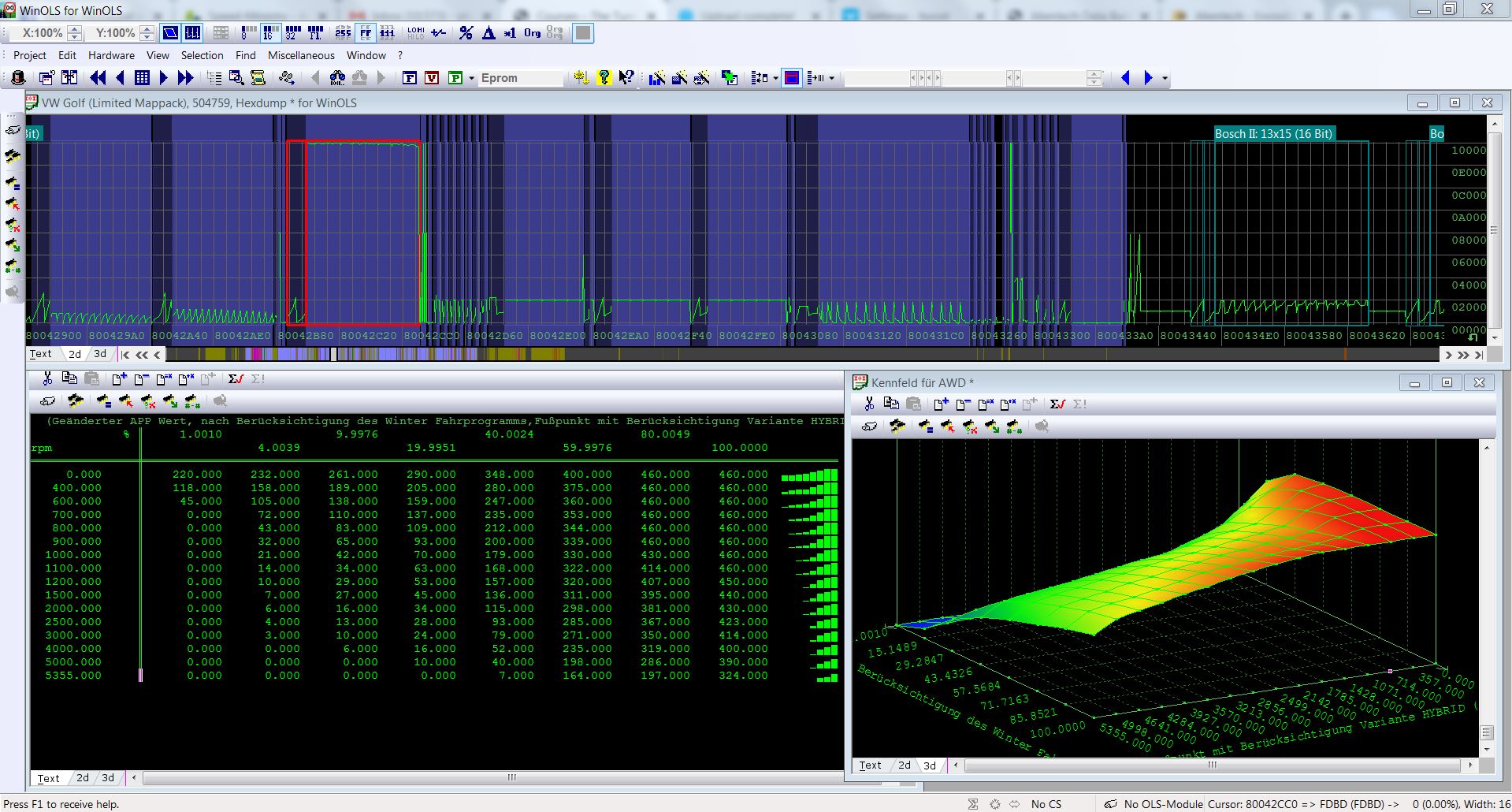Open the View menu
Image resolution: width=1512 pixels, height=812 pixels.
click(x=158, y=55)
